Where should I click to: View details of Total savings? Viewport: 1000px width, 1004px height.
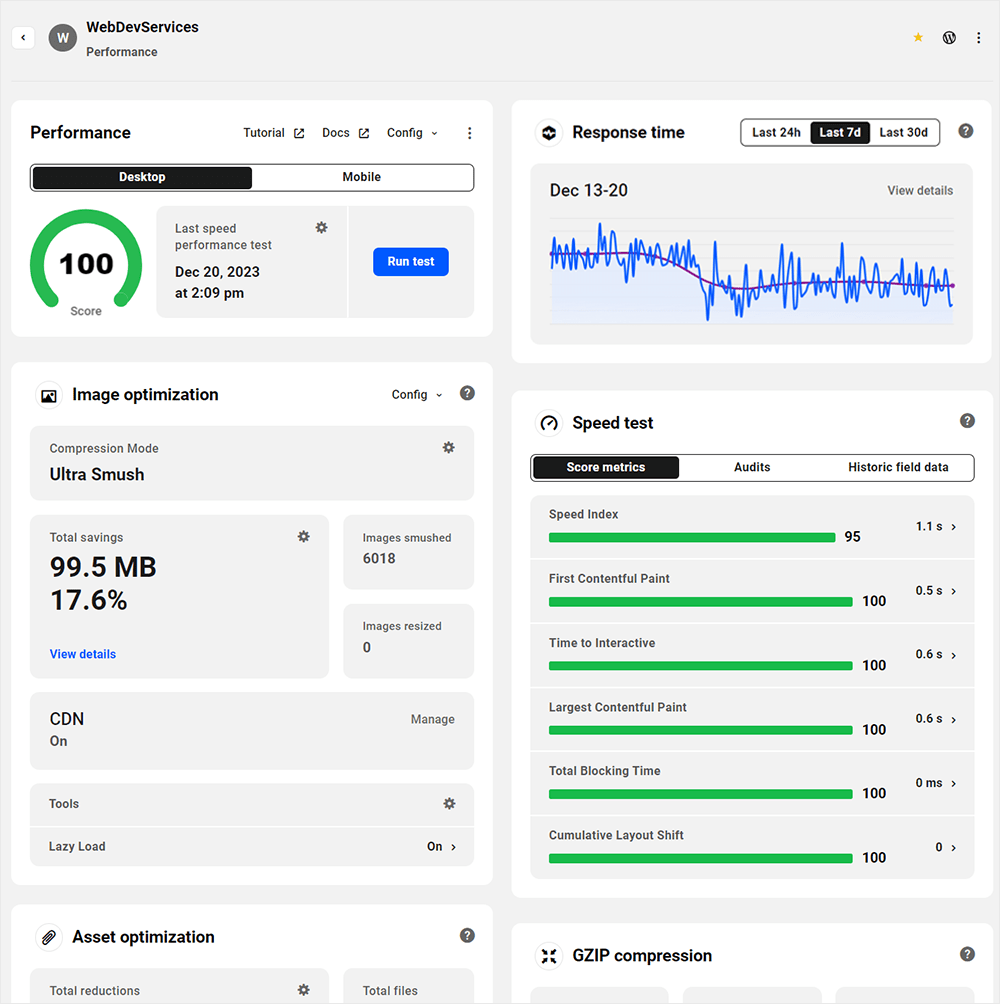click(x=83, y=654)
